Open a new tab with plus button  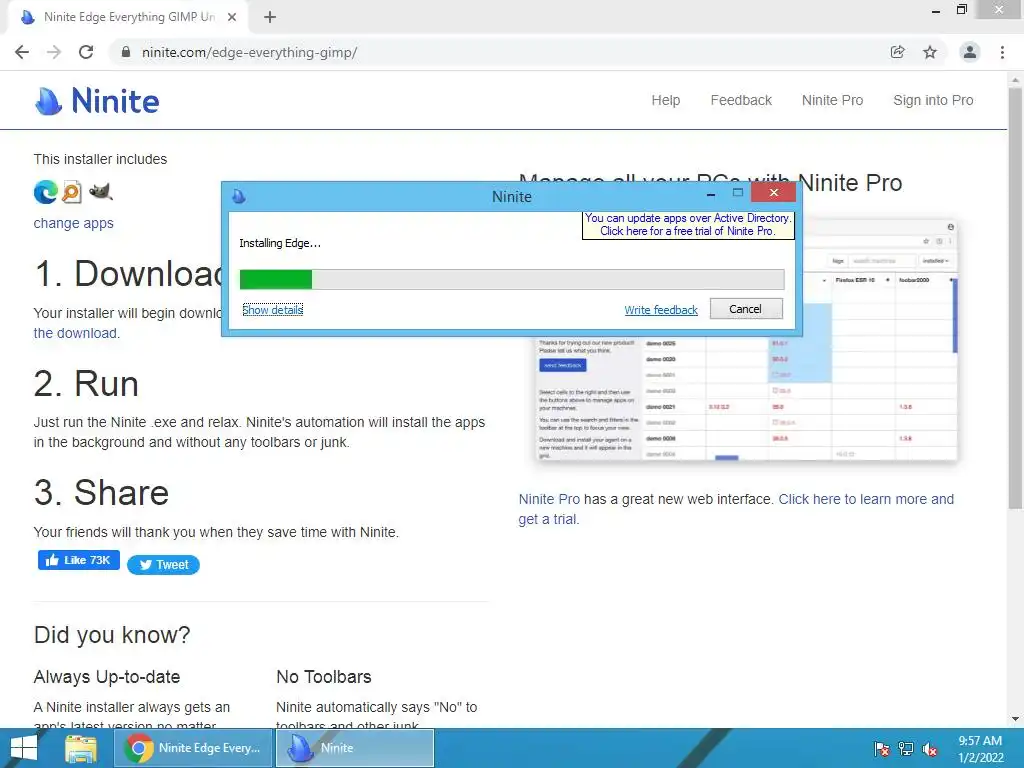point(270,17)
